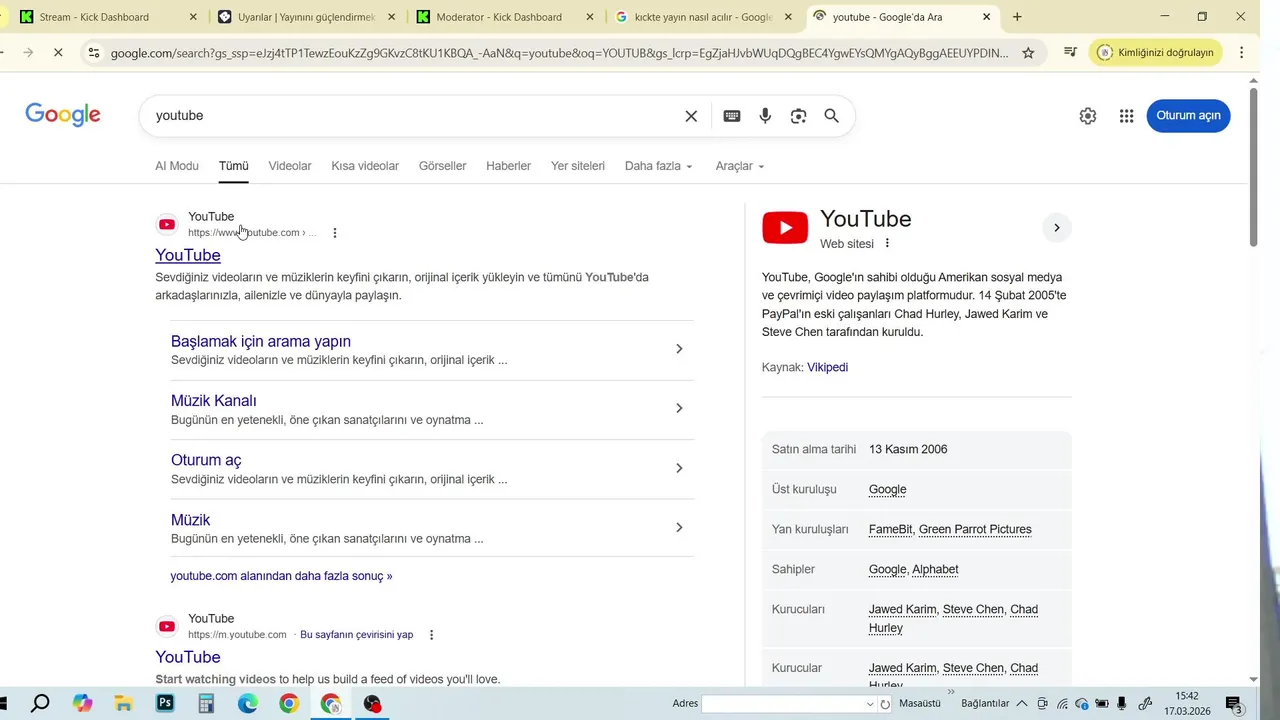Expand Müzik sitelink arrow
Image resolution: width=1280 pixels, height=720 pixels.
click(x=679, y=527)
